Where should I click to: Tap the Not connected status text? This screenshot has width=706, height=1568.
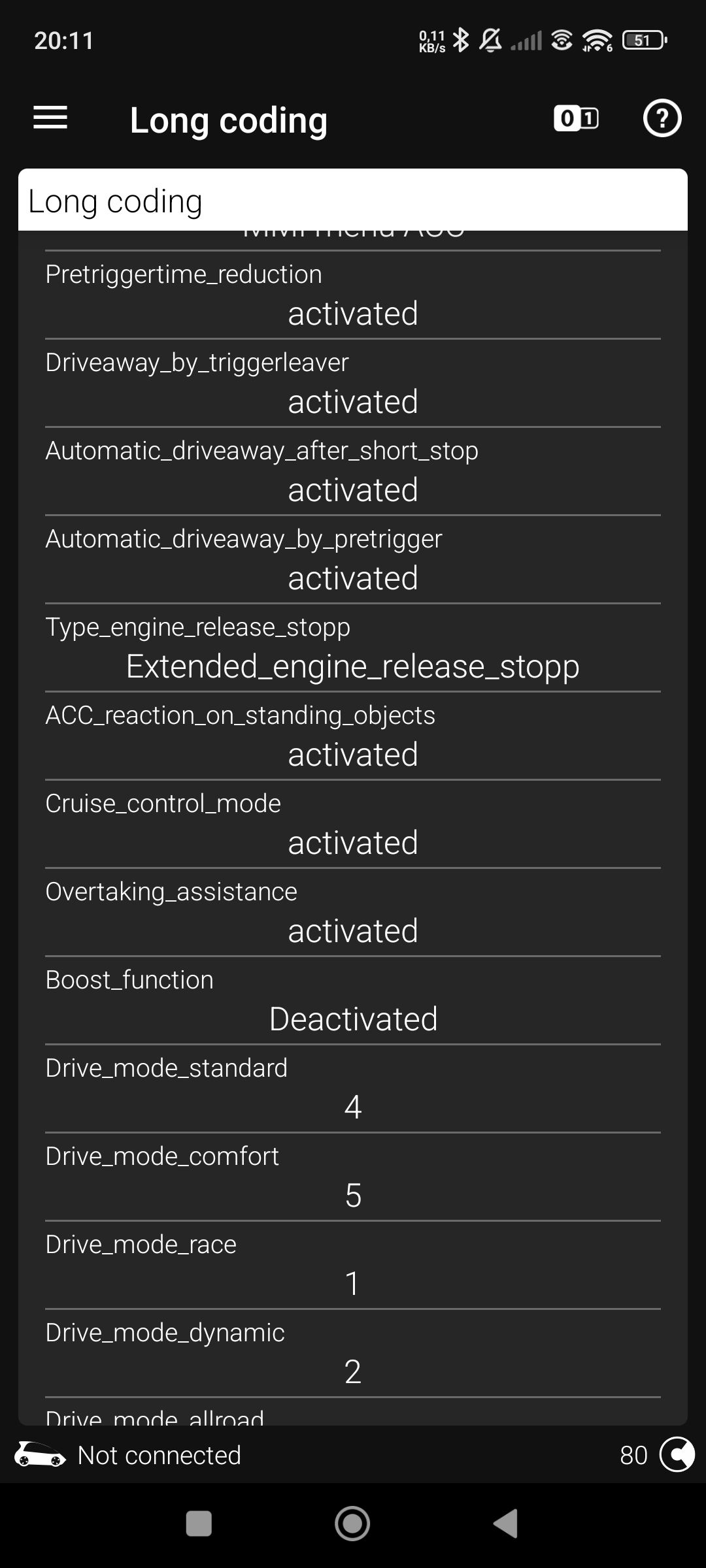point(160,1455)
